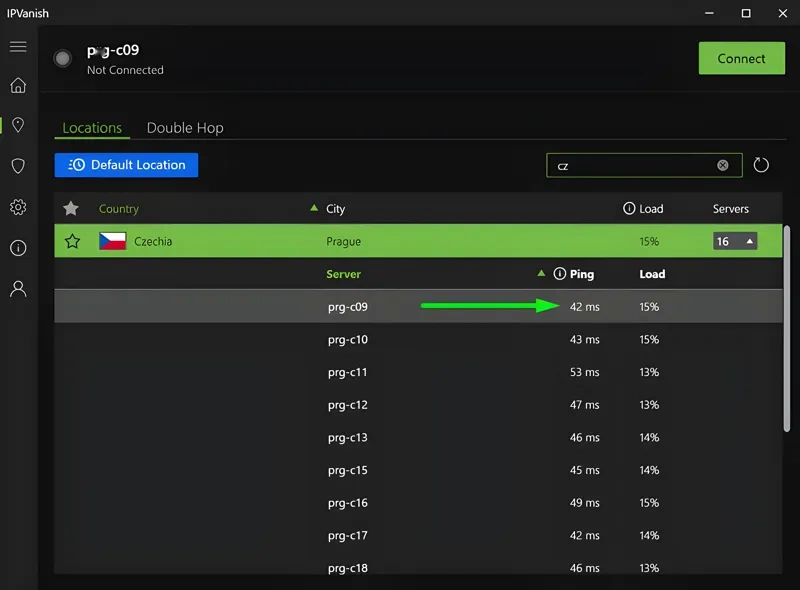Click the 49 ms ping value
The image size is (800, 590).
click(584, 503)
